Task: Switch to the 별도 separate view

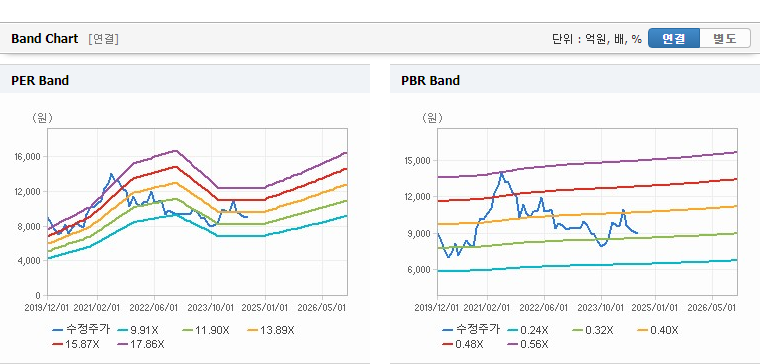Action: click(725, 38)
